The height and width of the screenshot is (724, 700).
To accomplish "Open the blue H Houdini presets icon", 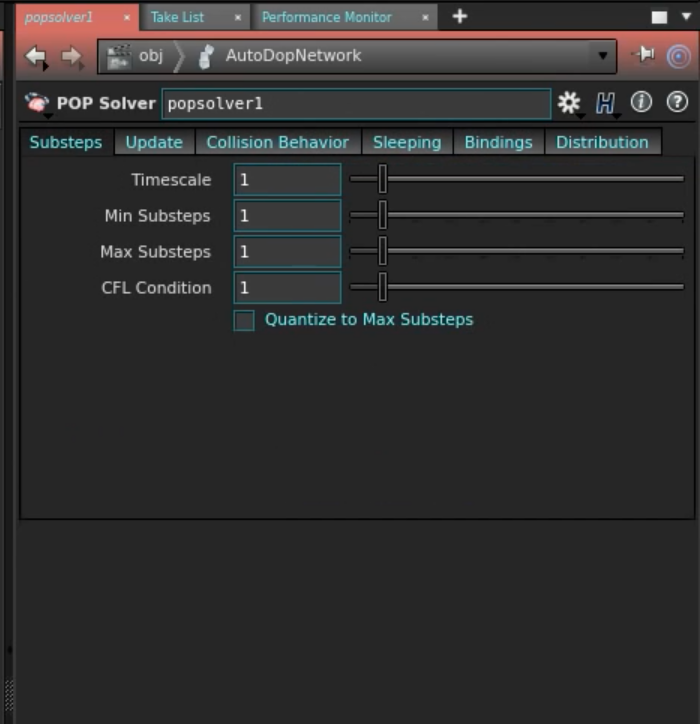I will point(605,103).
